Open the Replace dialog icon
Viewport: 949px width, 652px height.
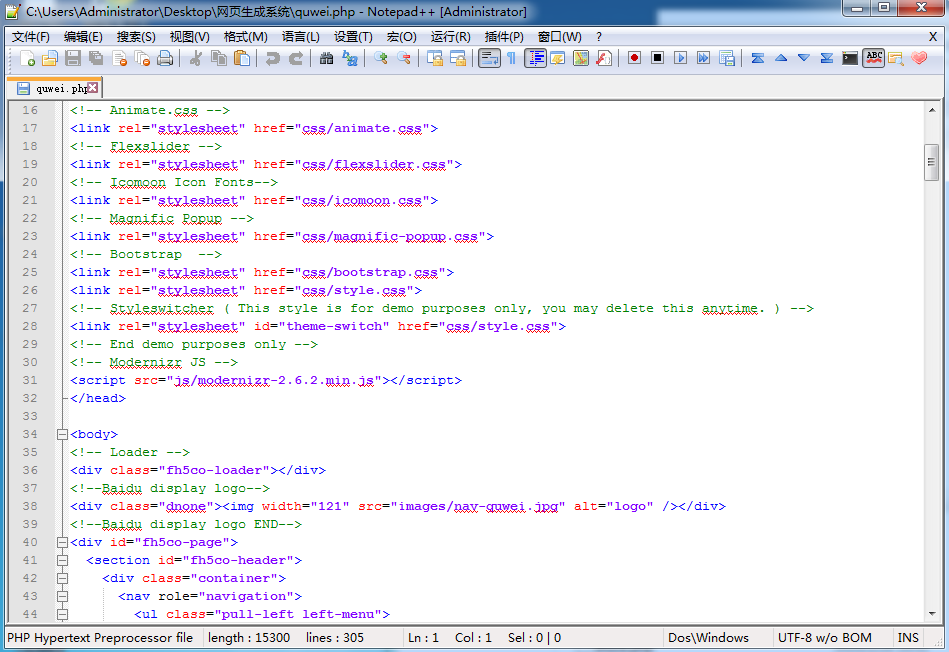pos(349,58)
